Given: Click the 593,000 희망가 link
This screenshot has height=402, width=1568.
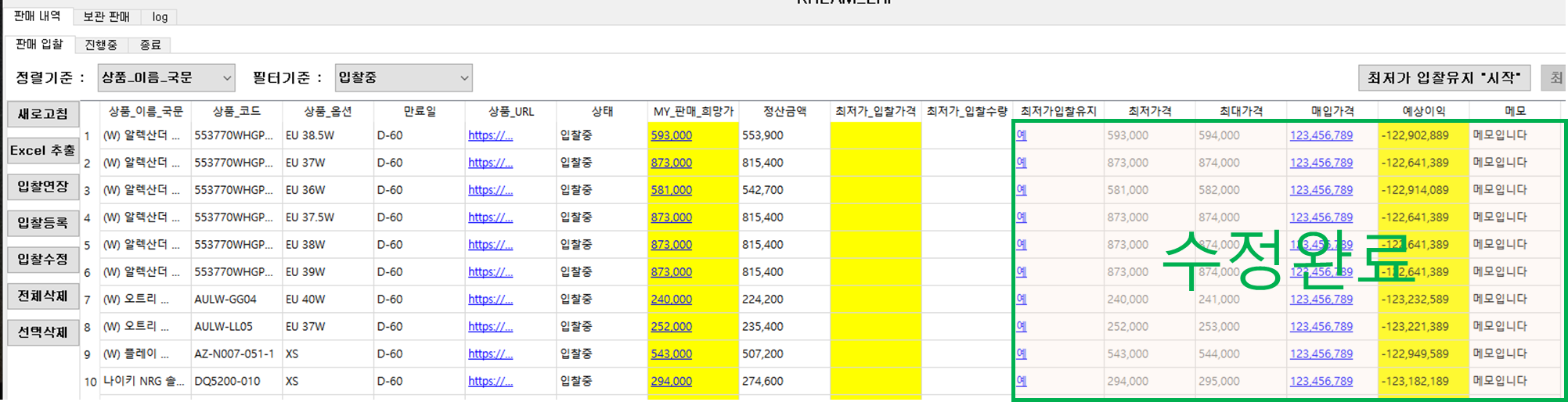Looking at the screenshot, I should click(672, 135).
